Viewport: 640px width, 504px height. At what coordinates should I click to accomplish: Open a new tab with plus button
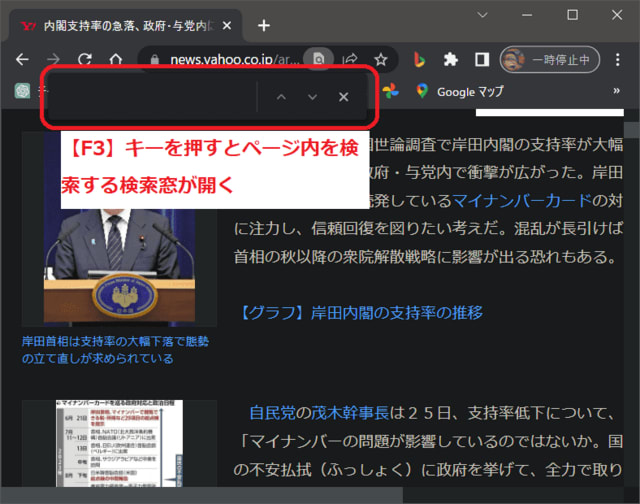coord(264,25)
